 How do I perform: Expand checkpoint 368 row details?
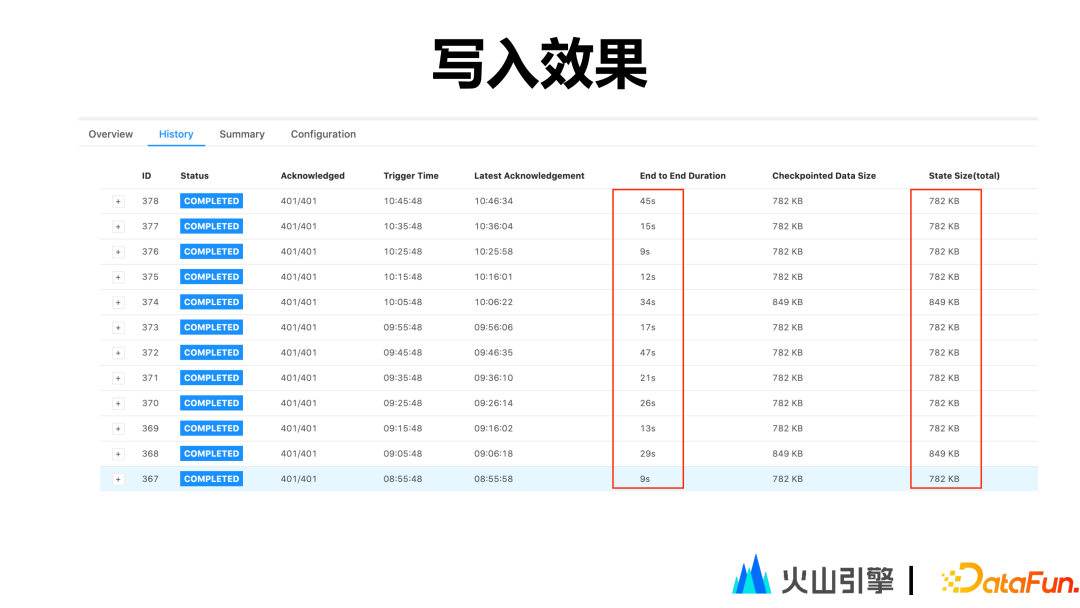118,454
